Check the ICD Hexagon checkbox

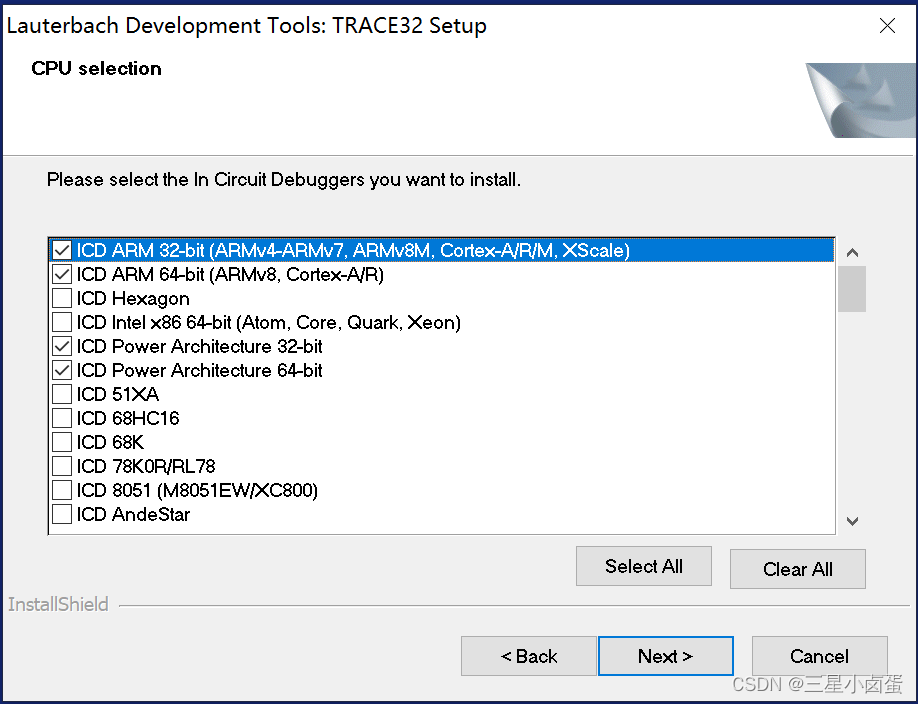coord(62,298)
